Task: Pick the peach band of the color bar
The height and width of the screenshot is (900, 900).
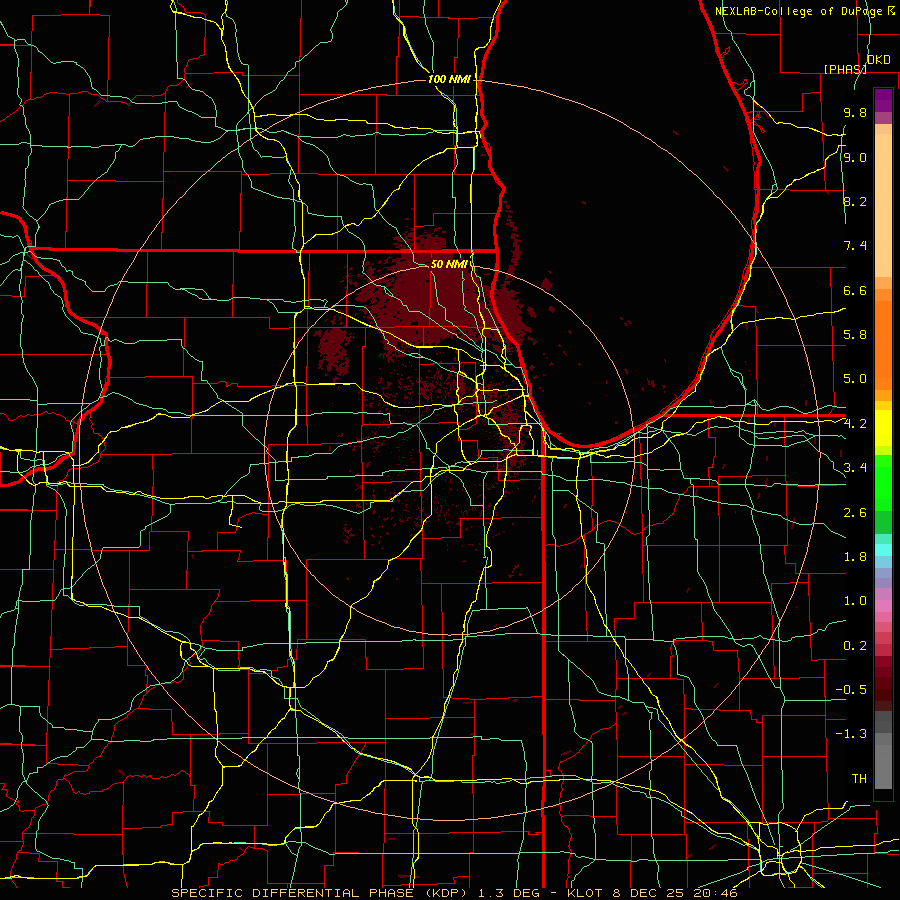Action: coord(883,205)
